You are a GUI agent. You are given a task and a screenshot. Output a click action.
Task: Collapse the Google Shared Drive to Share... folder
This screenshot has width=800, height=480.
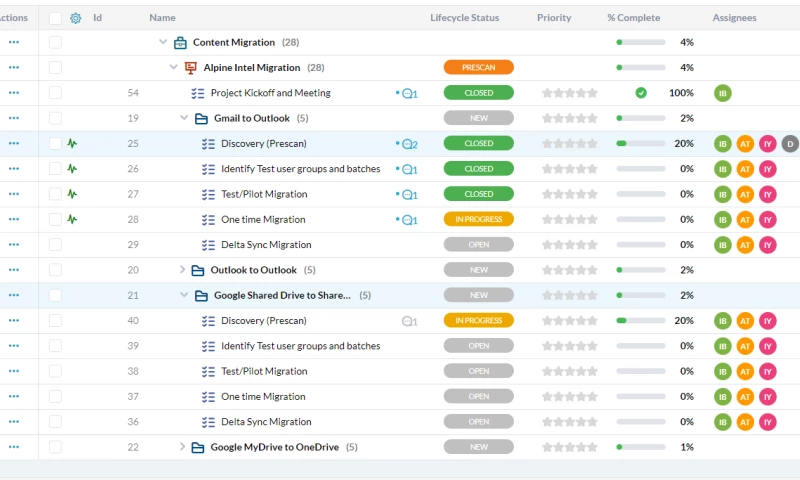[184, 294]
